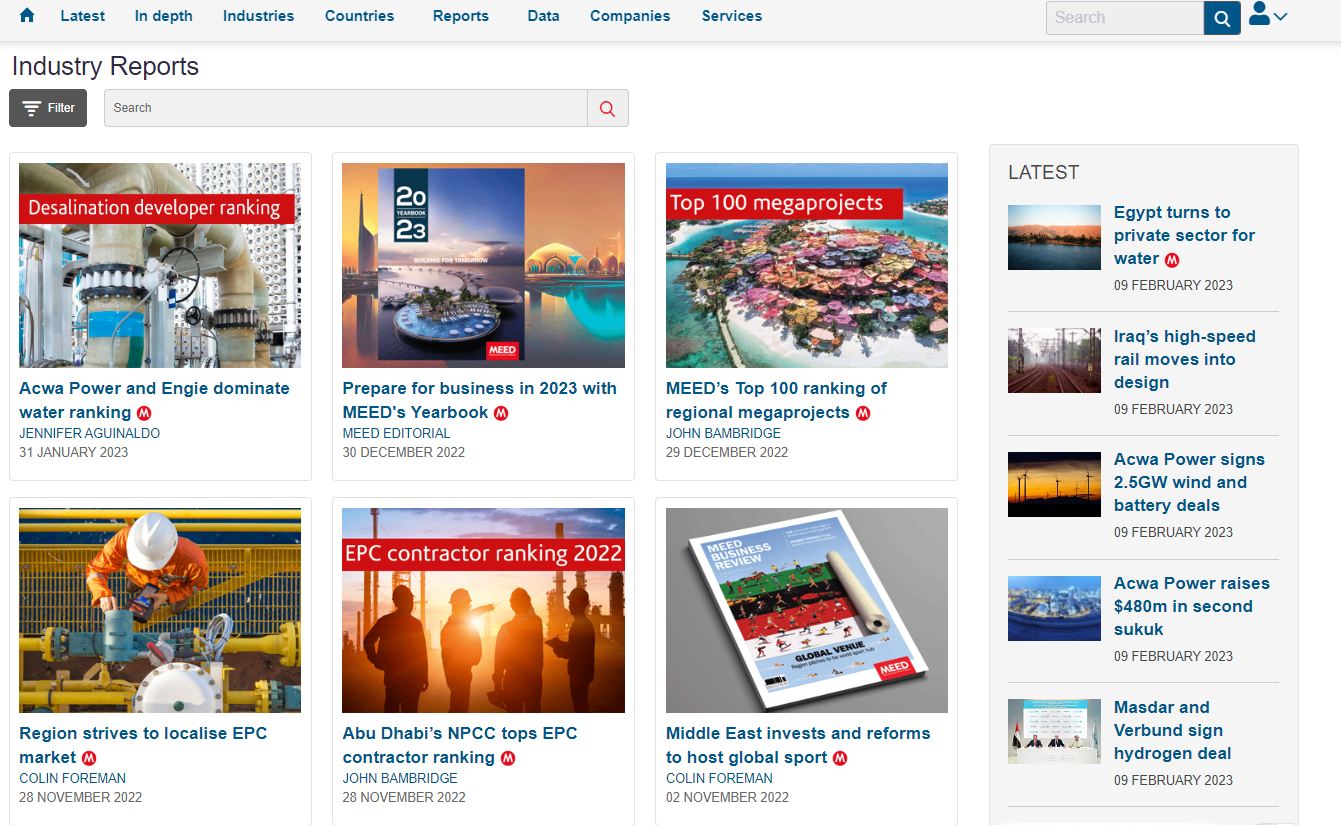The image size is (1341, 825).
Task: Expand the Reports navigation item
Action: [x=460, y=16]
